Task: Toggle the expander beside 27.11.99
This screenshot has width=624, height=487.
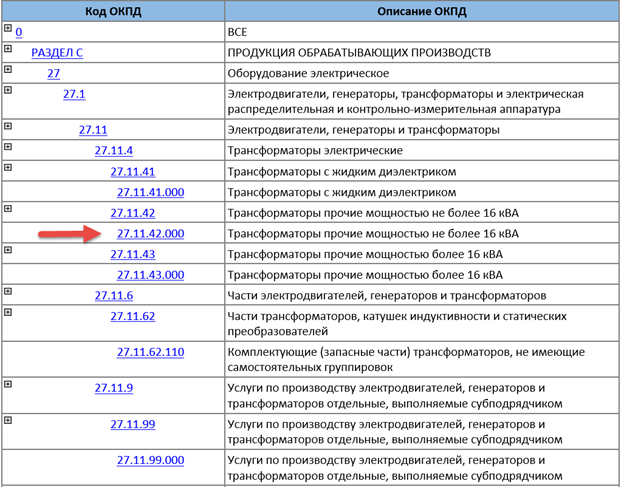Action: click(8, 421)
